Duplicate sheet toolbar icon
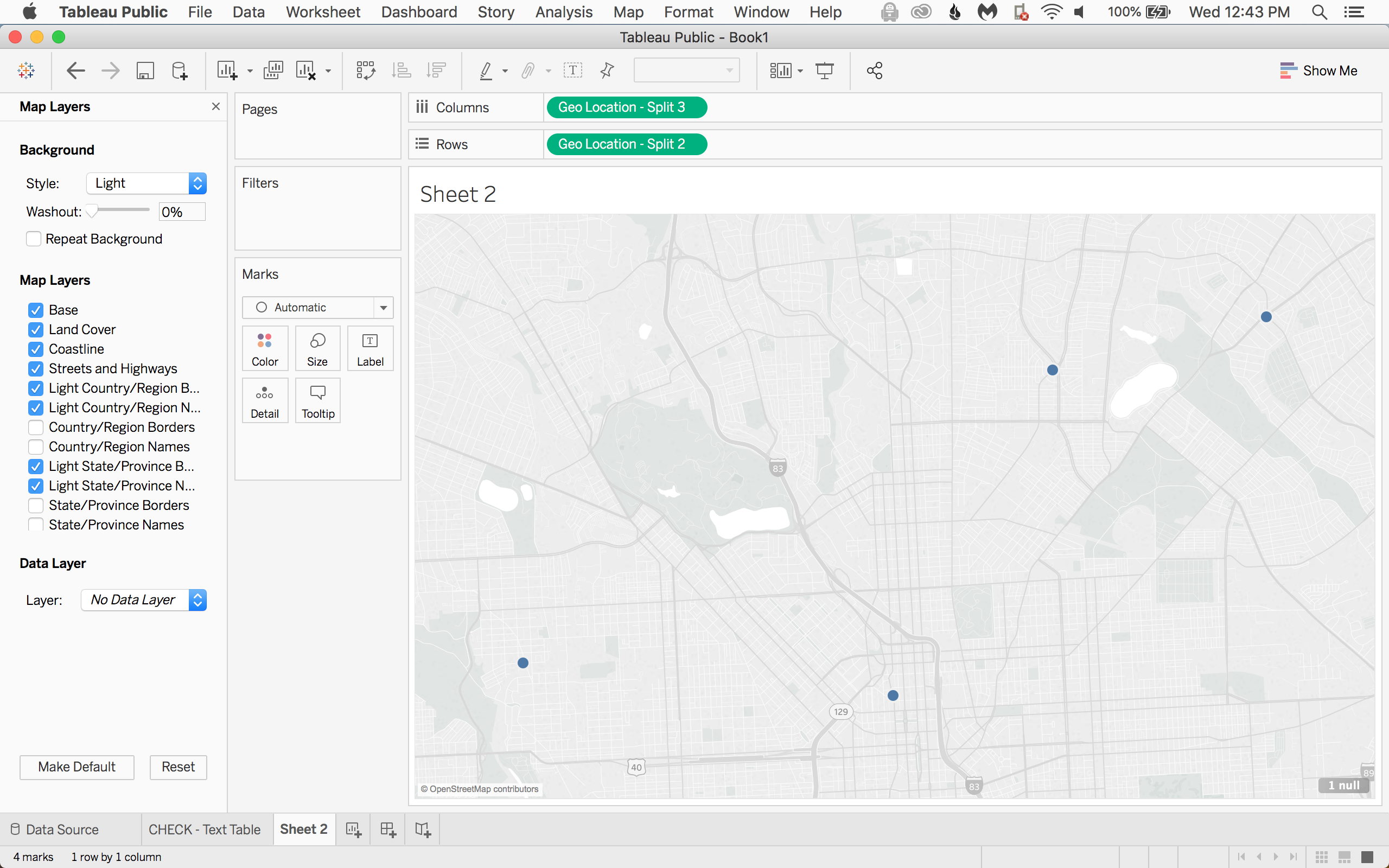This screenshot has width=1389, height=868. 273,71
